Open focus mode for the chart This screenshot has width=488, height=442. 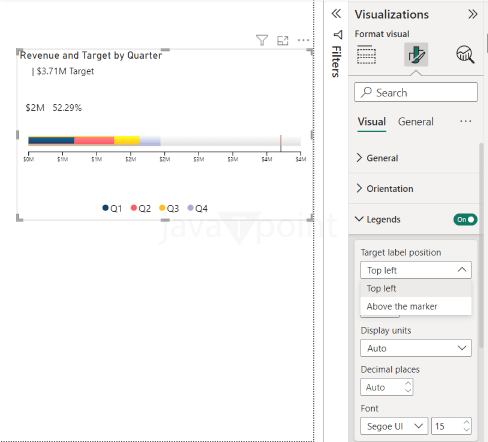click(x=283, y=40)
